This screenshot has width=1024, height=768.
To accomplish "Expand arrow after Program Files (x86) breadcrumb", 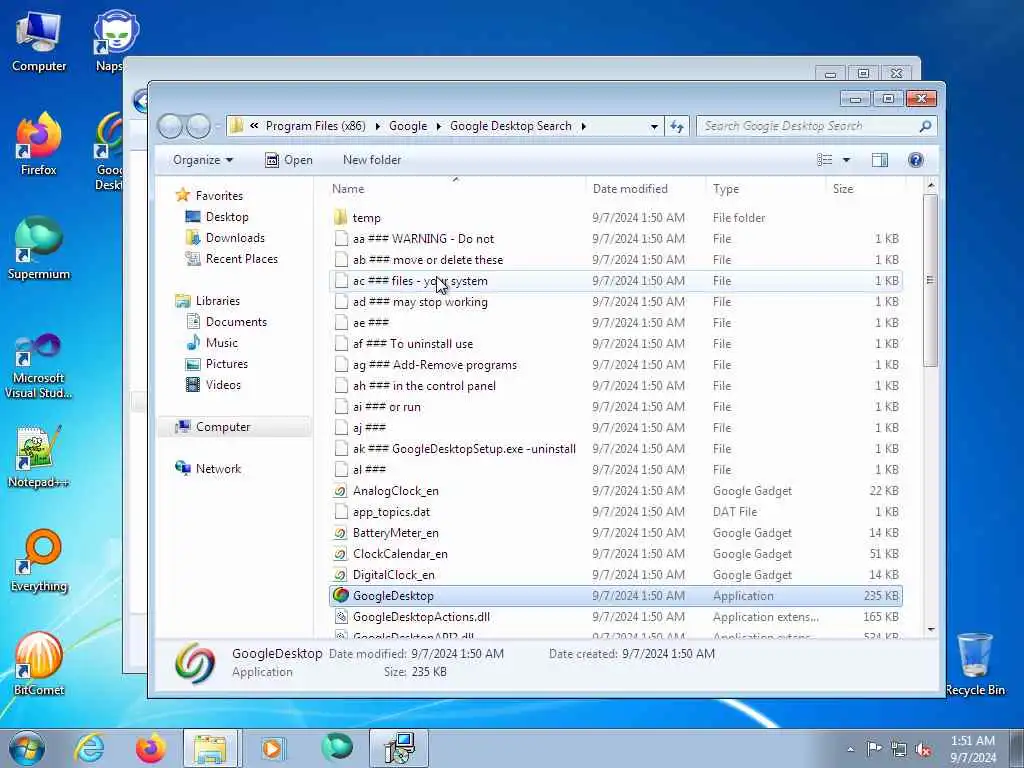I will pos(377,126).
